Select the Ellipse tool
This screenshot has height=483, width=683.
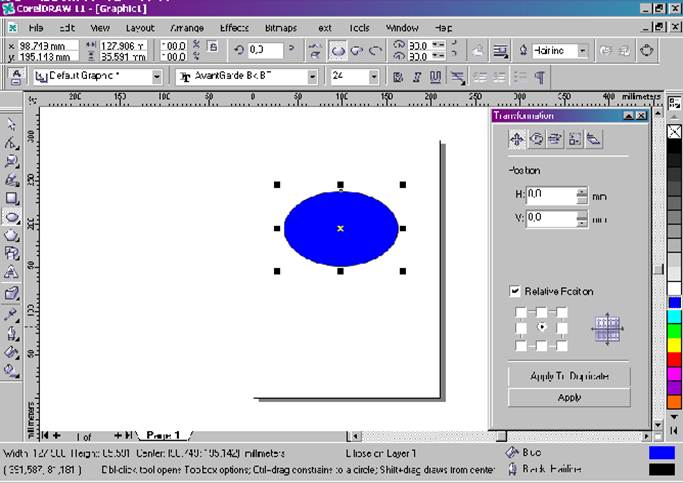point(11,217)
